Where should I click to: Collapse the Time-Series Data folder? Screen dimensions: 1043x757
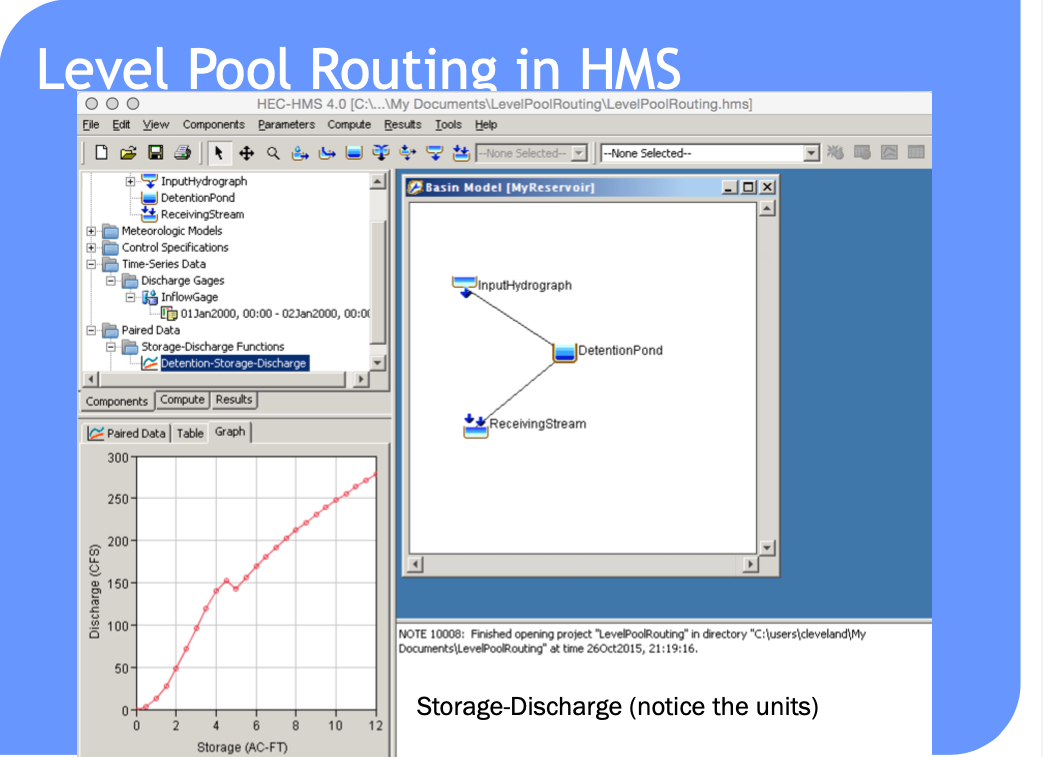pos(91,264)
